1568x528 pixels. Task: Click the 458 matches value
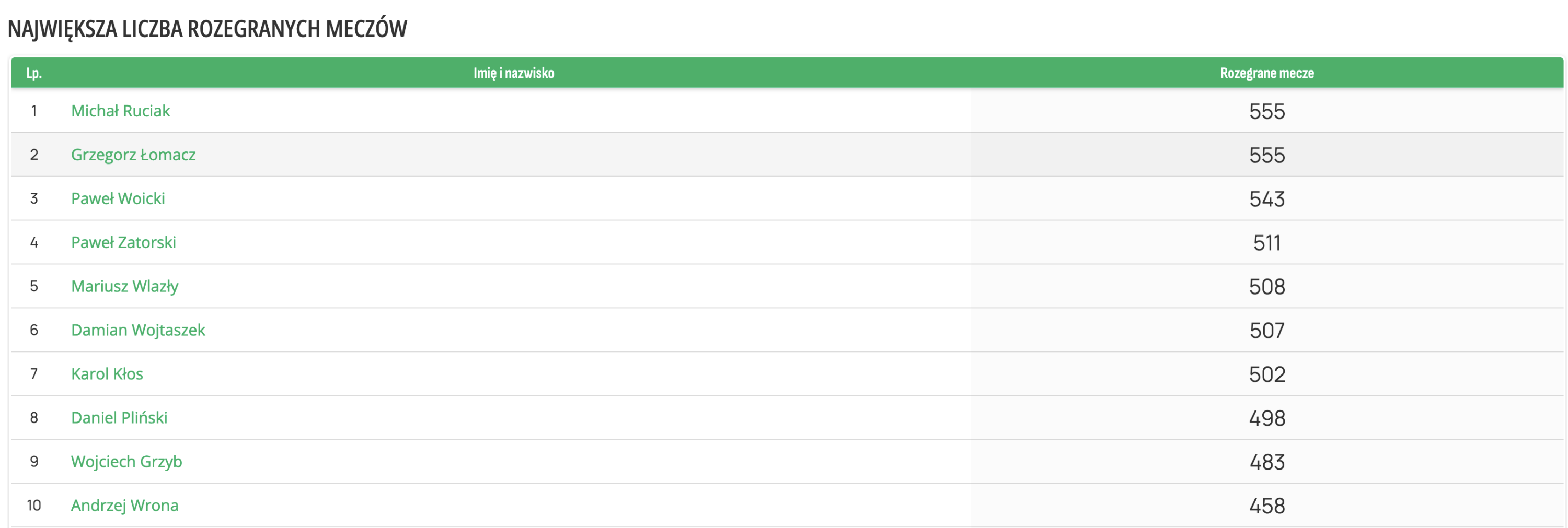click(1267, 506)
